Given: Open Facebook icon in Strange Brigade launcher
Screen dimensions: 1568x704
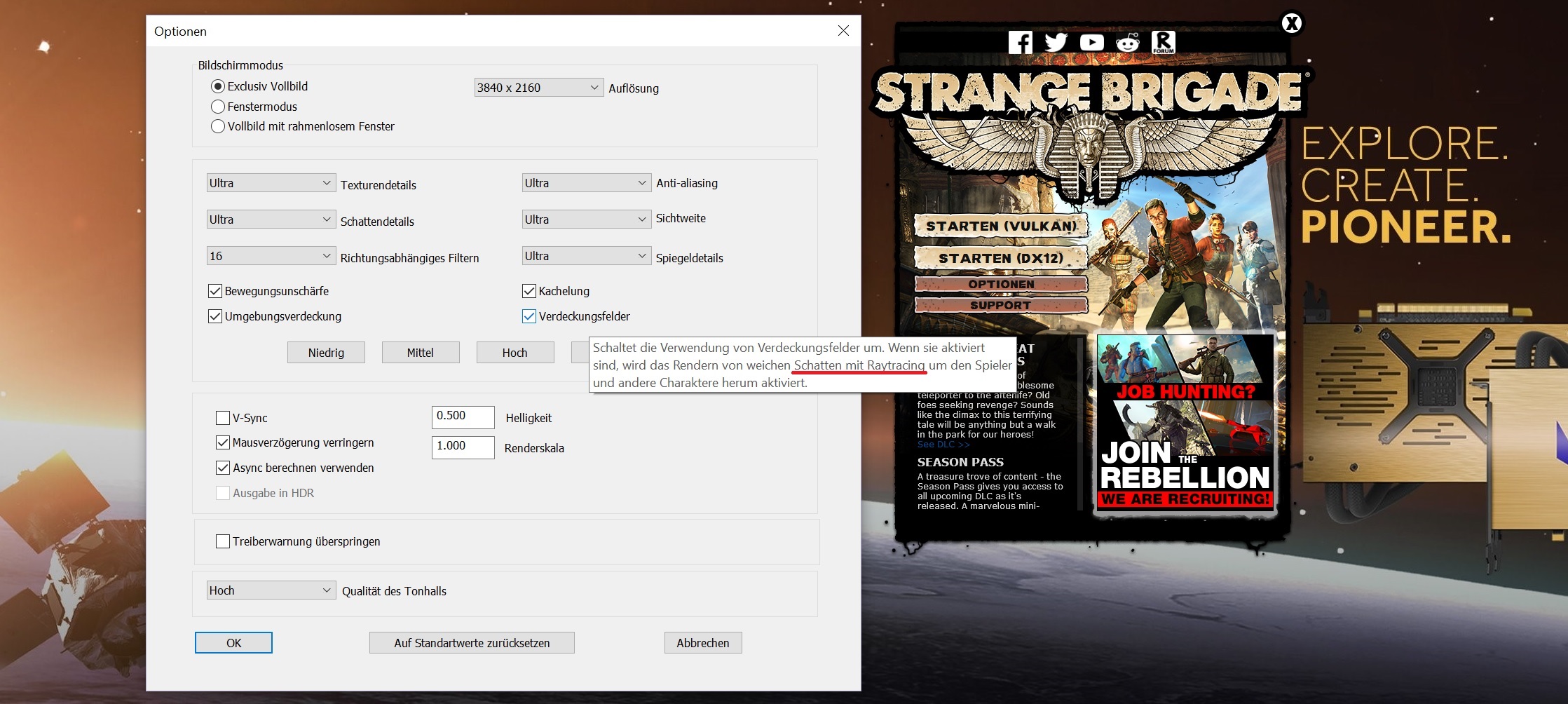Looking at the screenshot, I should click(1020, 43).
